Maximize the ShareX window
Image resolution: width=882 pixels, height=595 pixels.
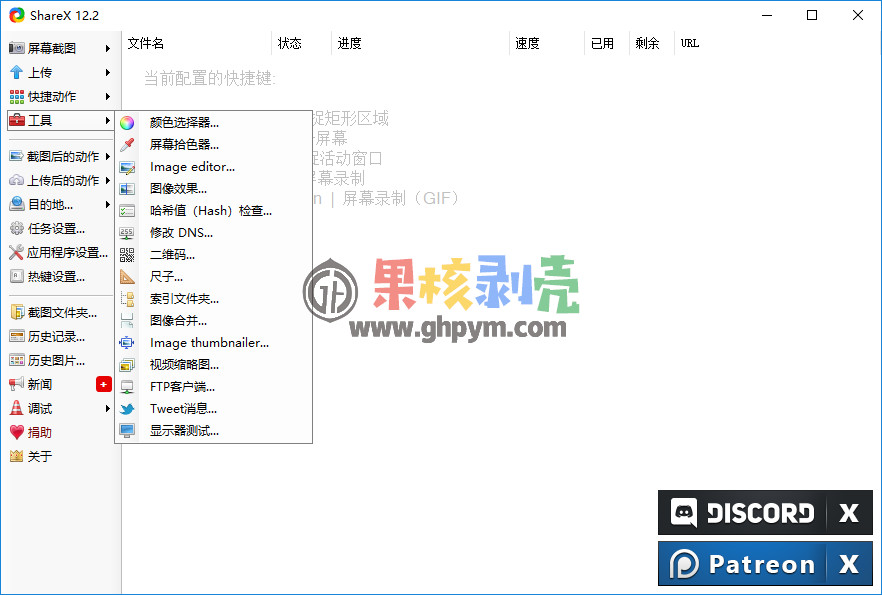point(812,15)
